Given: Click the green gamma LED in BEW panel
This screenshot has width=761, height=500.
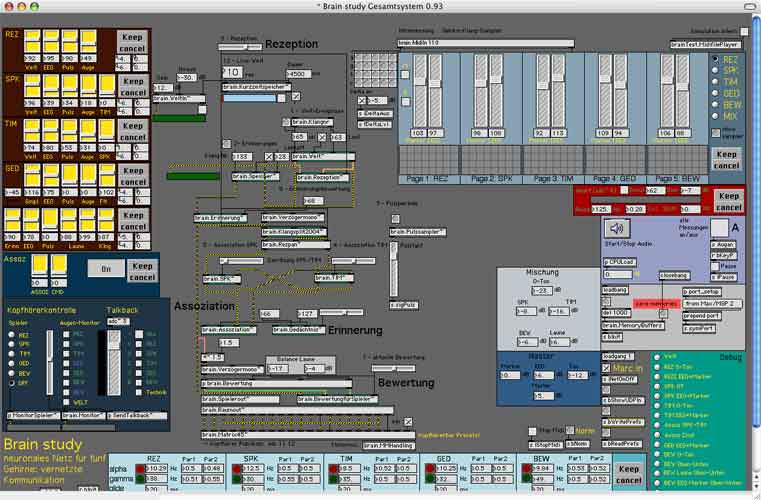Looking at the screenshot, I should tap(527, 479).
